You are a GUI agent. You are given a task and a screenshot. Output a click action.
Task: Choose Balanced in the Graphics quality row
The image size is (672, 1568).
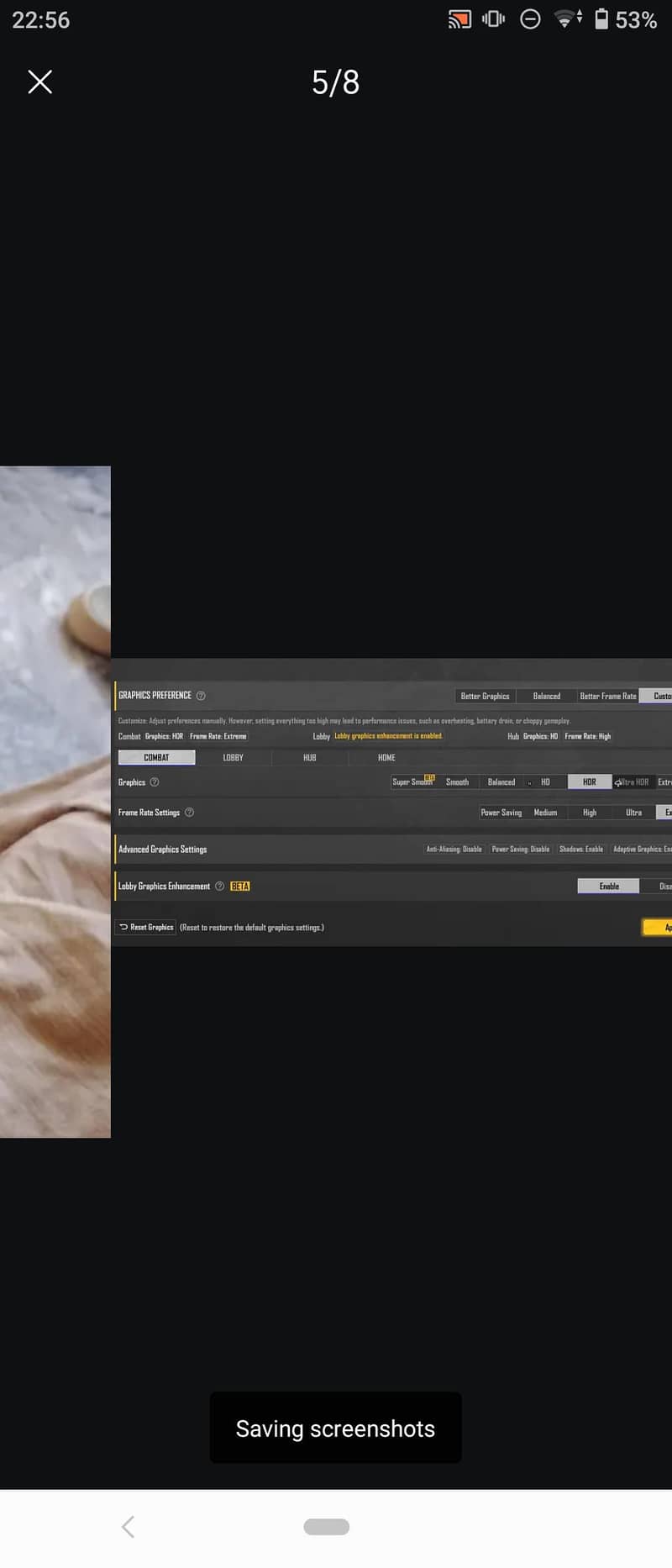point(501,782)
